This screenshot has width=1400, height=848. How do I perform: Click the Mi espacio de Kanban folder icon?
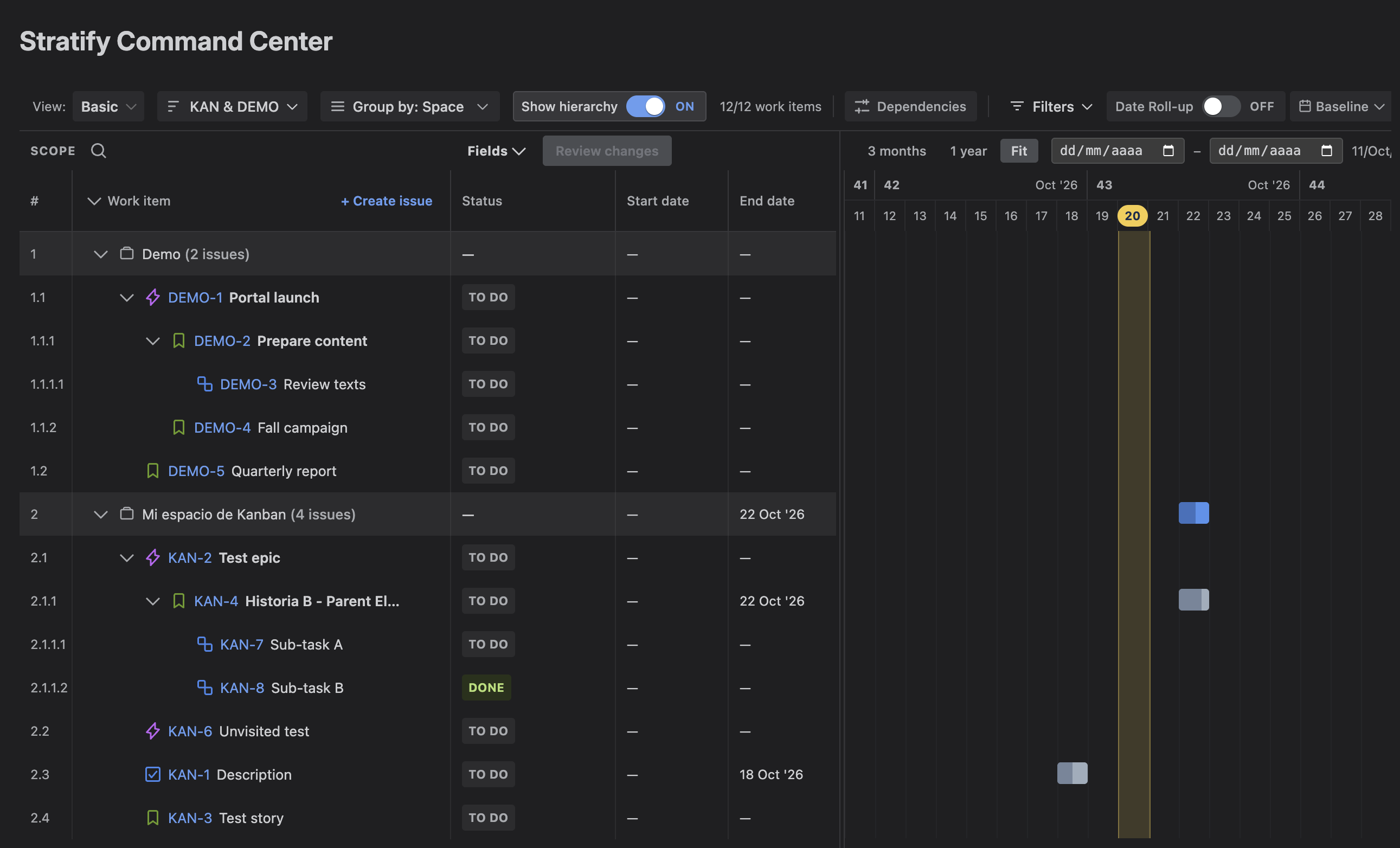coord(127,513)
